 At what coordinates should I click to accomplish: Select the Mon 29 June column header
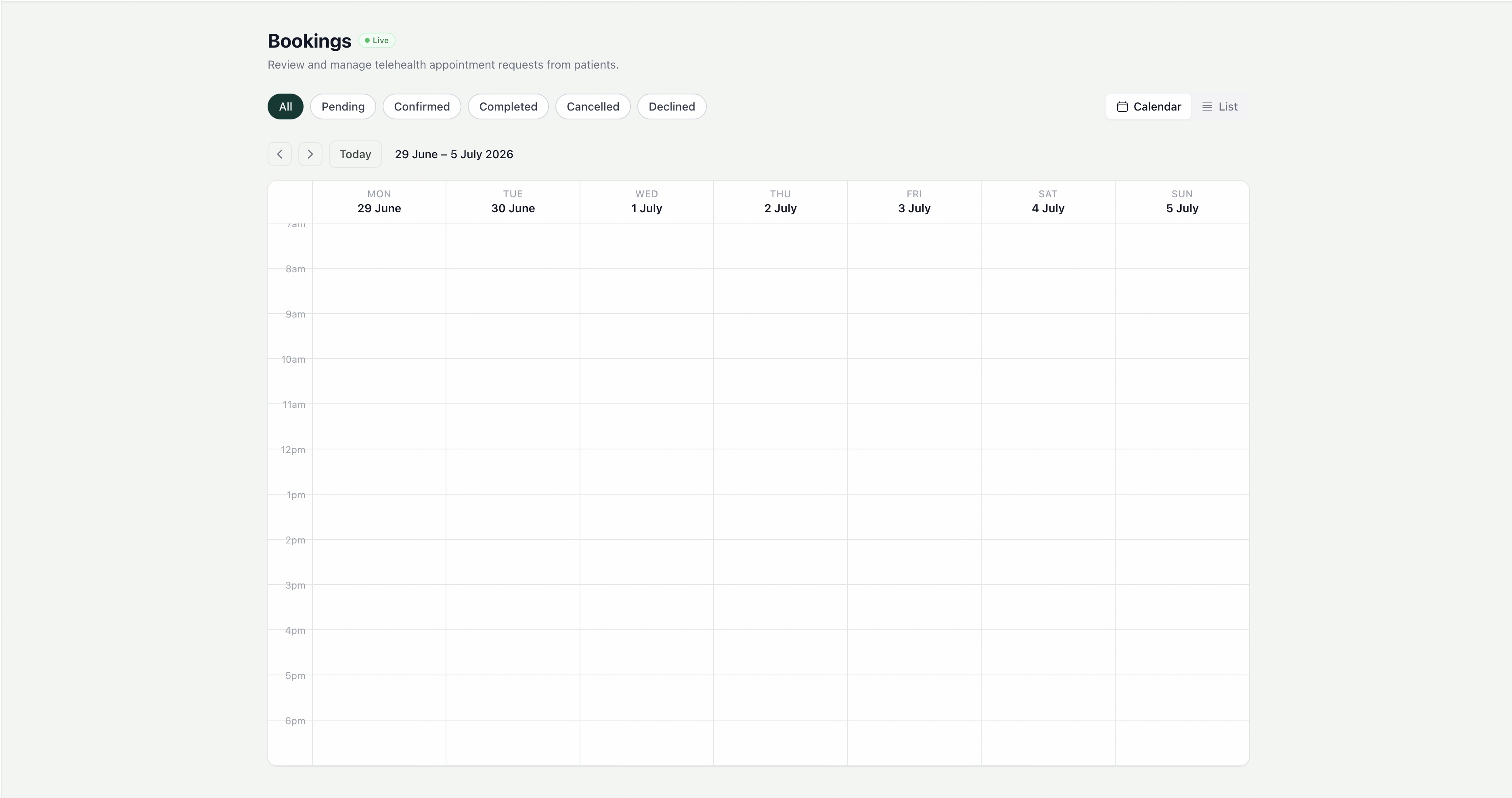point(379,202)
